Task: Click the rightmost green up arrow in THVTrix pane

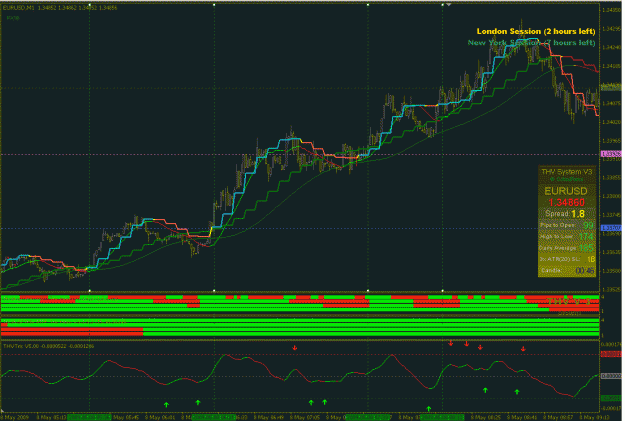Action: coord(517,392)
